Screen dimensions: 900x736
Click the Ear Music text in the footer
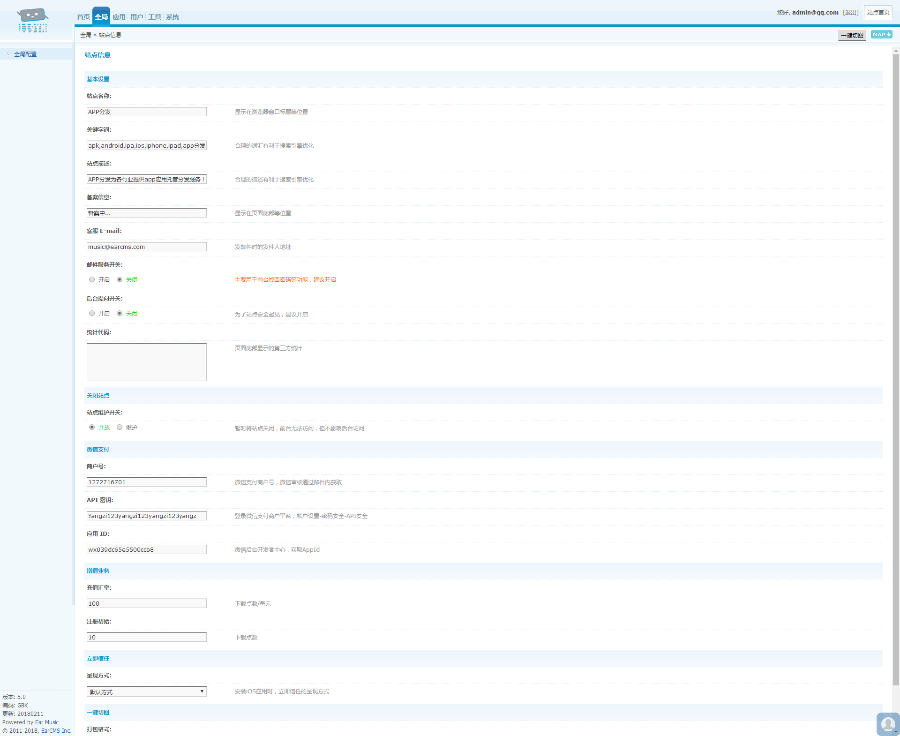click(x=46, y=722)
